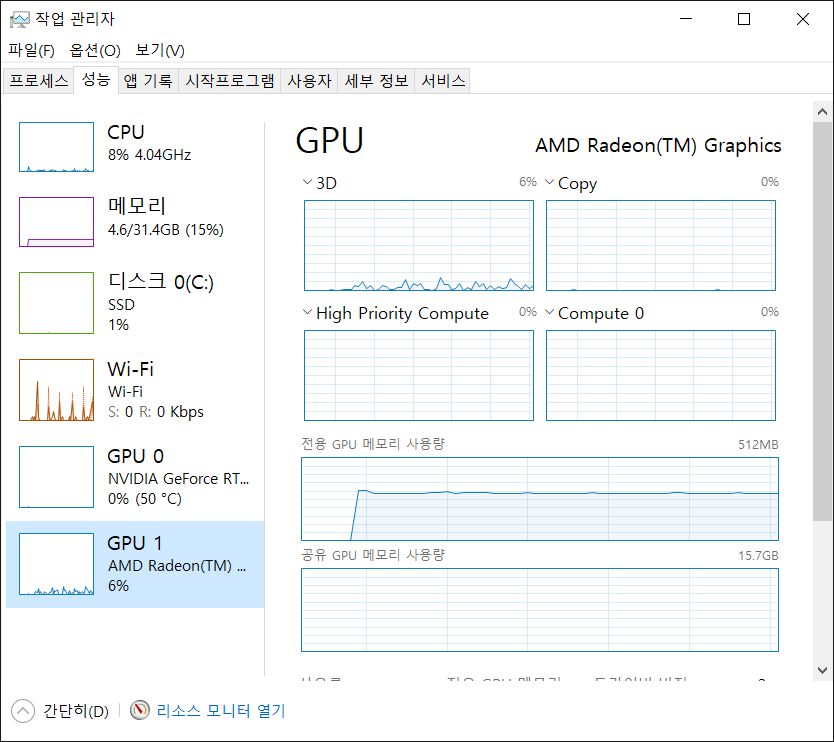Open the 옵션(O) menu
Screen dimensions: 834x742
(95, 50)
